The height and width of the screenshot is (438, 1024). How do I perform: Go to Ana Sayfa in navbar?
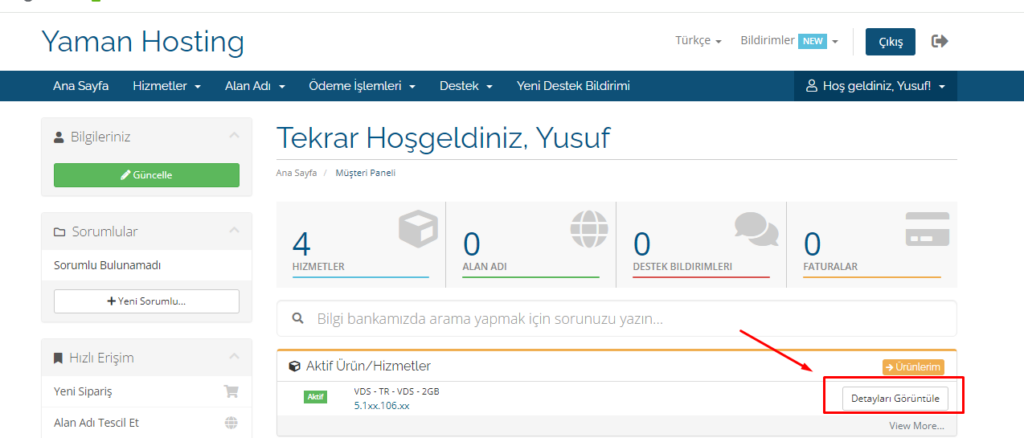(x=81, y=86)
